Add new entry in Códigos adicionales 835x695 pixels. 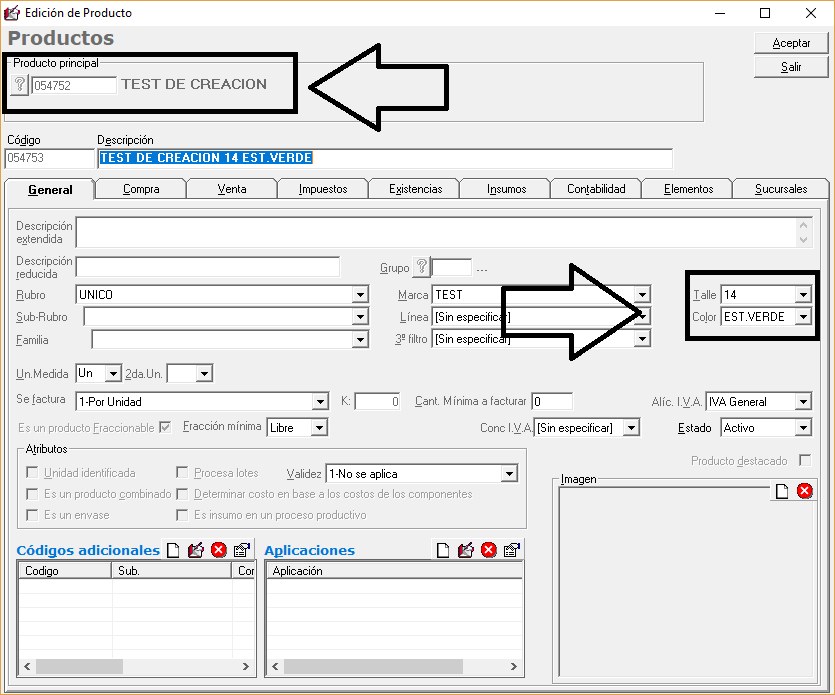[173, 550]
